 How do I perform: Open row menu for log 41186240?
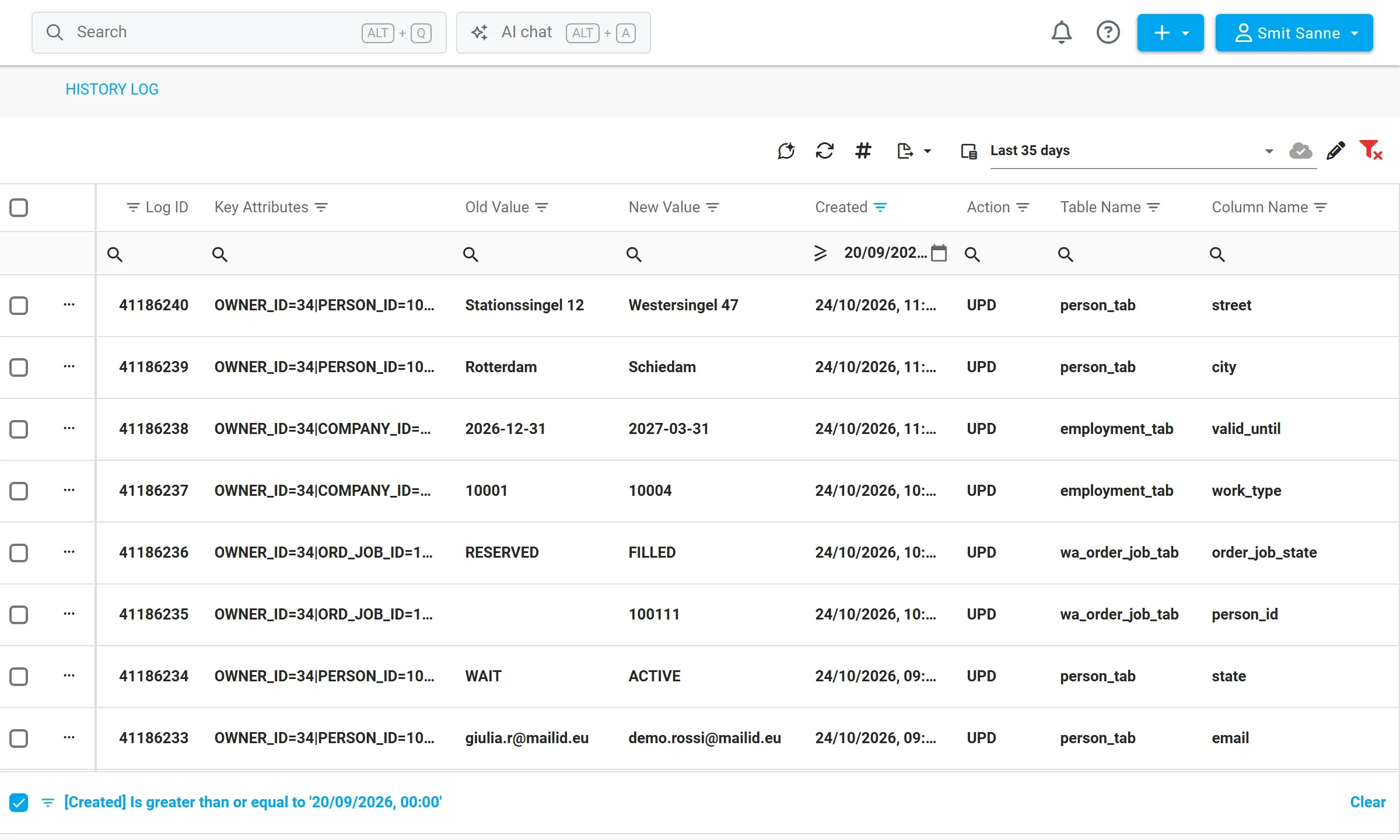pyautogui.click(x=69, y=304)
